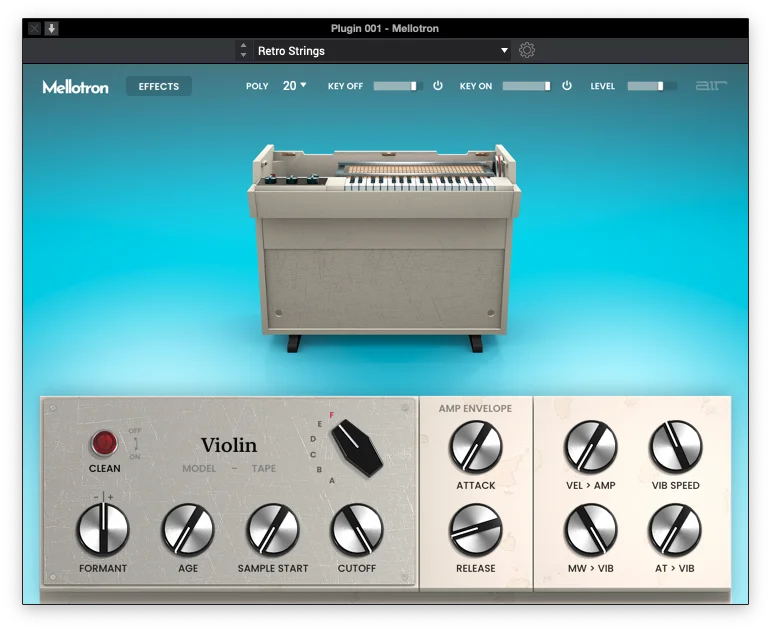
Task: Toggle the KEY OFF power button
Action: pyautogui.click(x=438, y=86)
